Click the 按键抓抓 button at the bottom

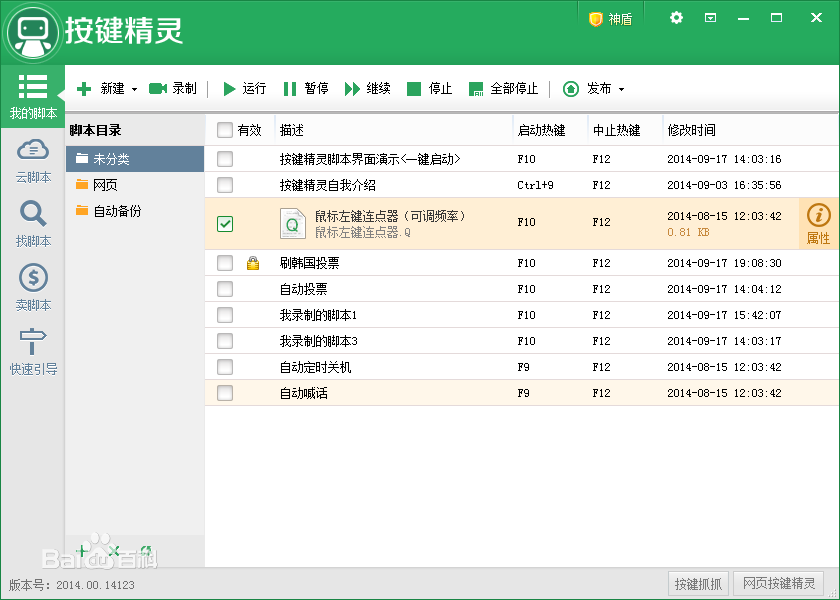[x=698, y=583]
